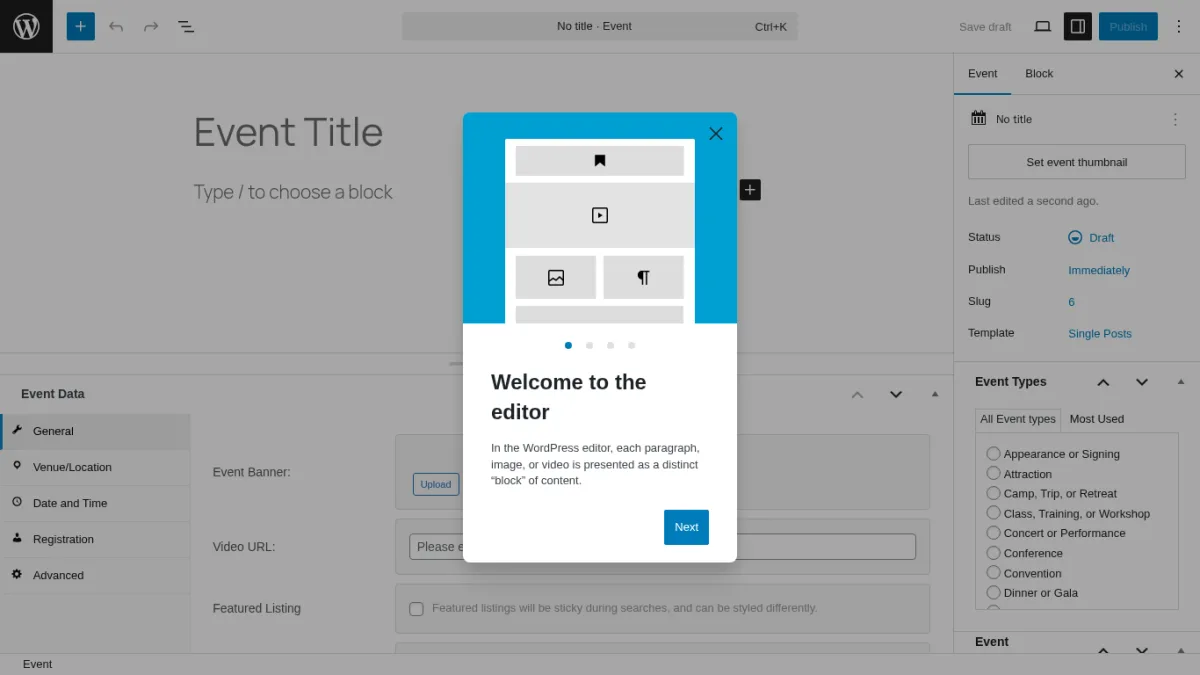The height and width of the screenshot is (675, 1200).
Task: Click the paragraph pilcrow icon in illustration
Action: click(x=643, y=277)
